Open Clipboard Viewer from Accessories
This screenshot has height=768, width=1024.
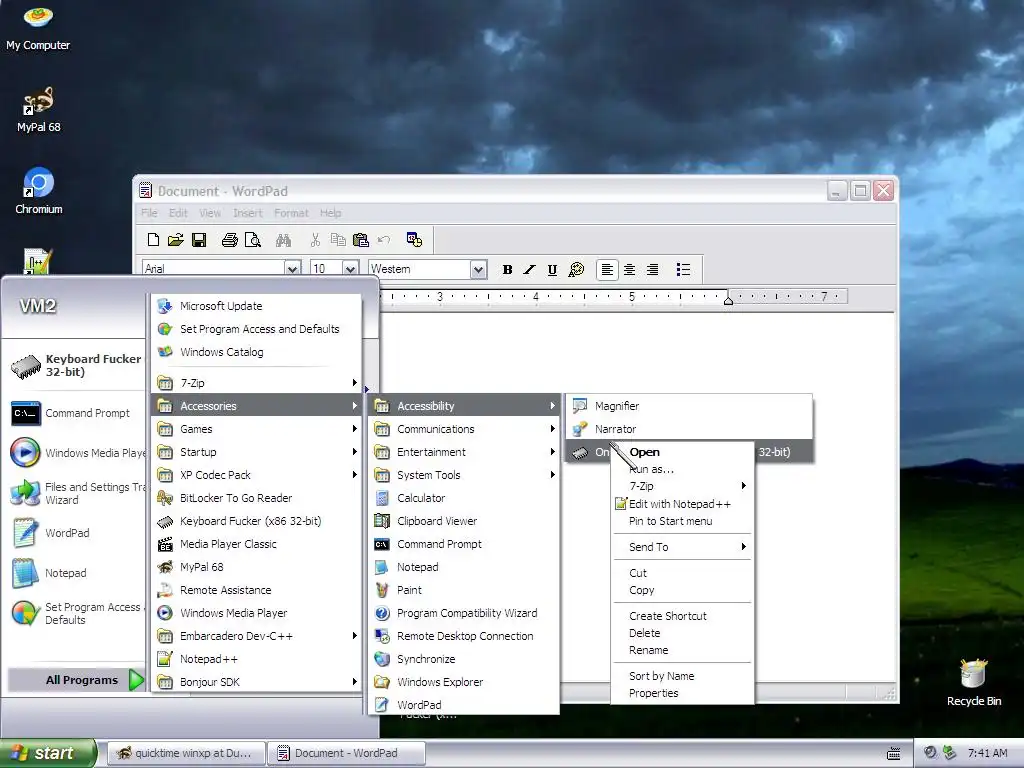coord(464,520)
